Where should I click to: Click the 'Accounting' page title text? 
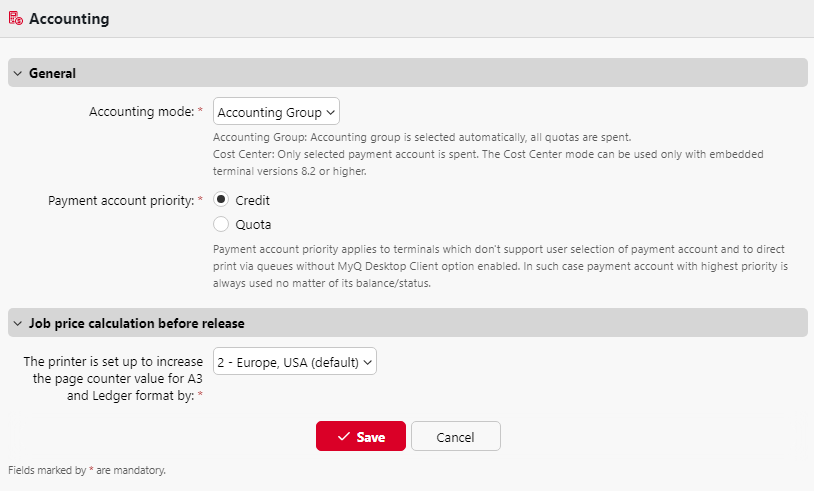coord(69,19)
